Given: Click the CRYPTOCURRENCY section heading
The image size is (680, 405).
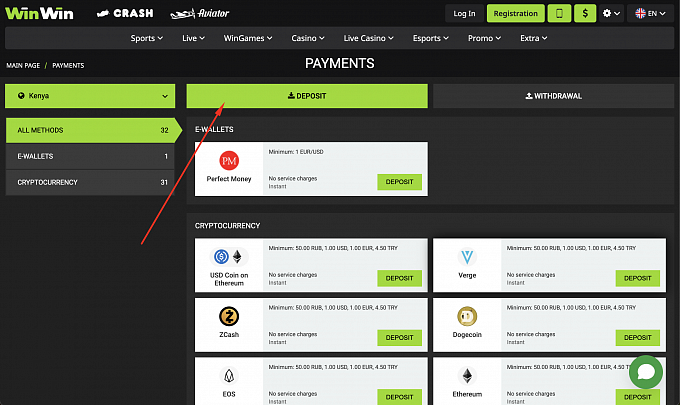Looking at the screenshot, I should [x=227, y=225].
